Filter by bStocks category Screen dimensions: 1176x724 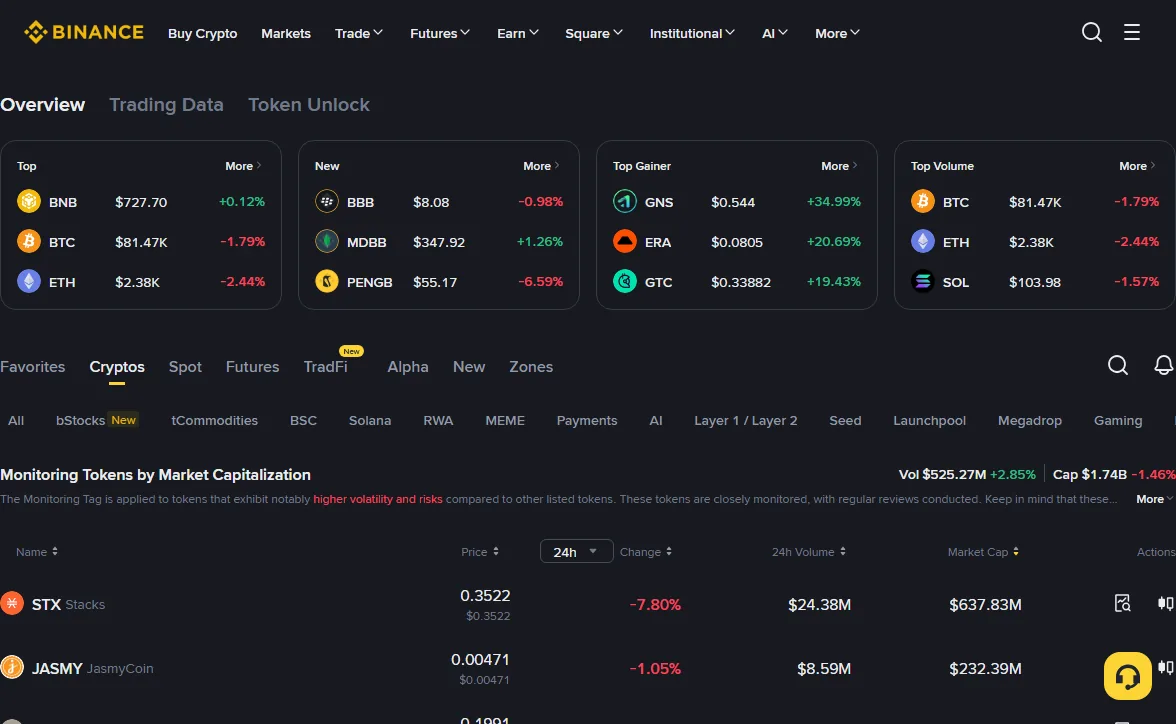[96, 420]
